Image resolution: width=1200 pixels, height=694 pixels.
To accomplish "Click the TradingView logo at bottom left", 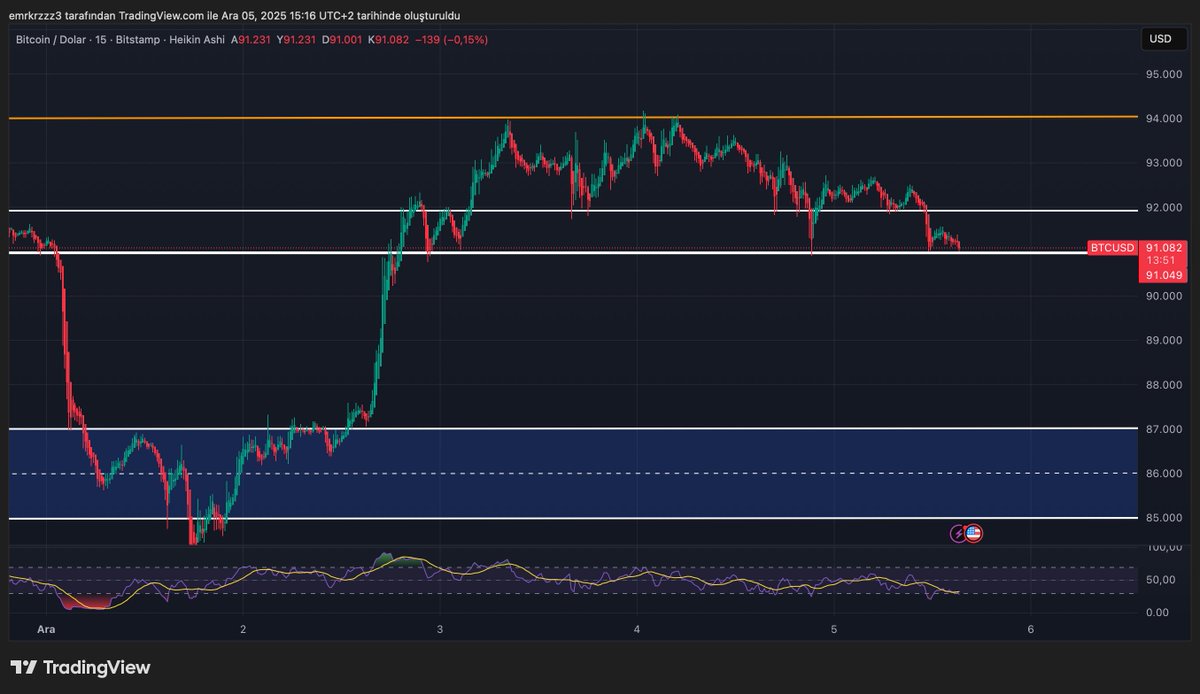I will [78, 667].
